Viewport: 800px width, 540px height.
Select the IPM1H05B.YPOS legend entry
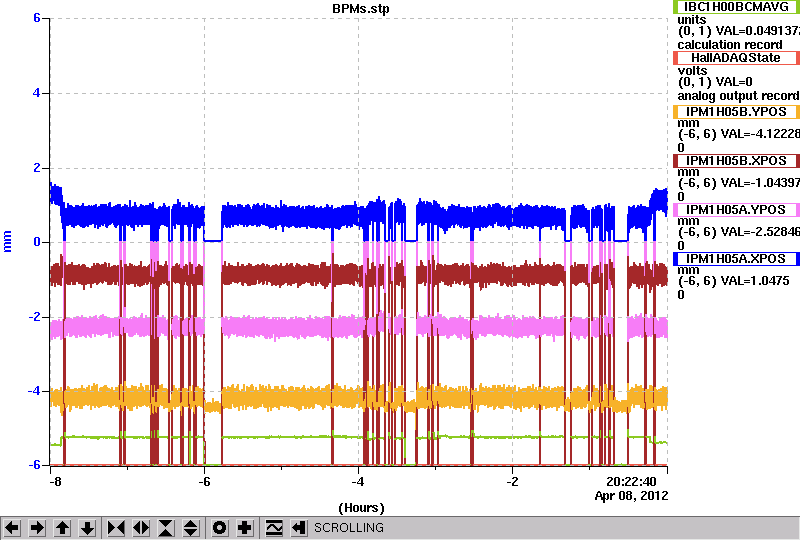click(736, 112)
